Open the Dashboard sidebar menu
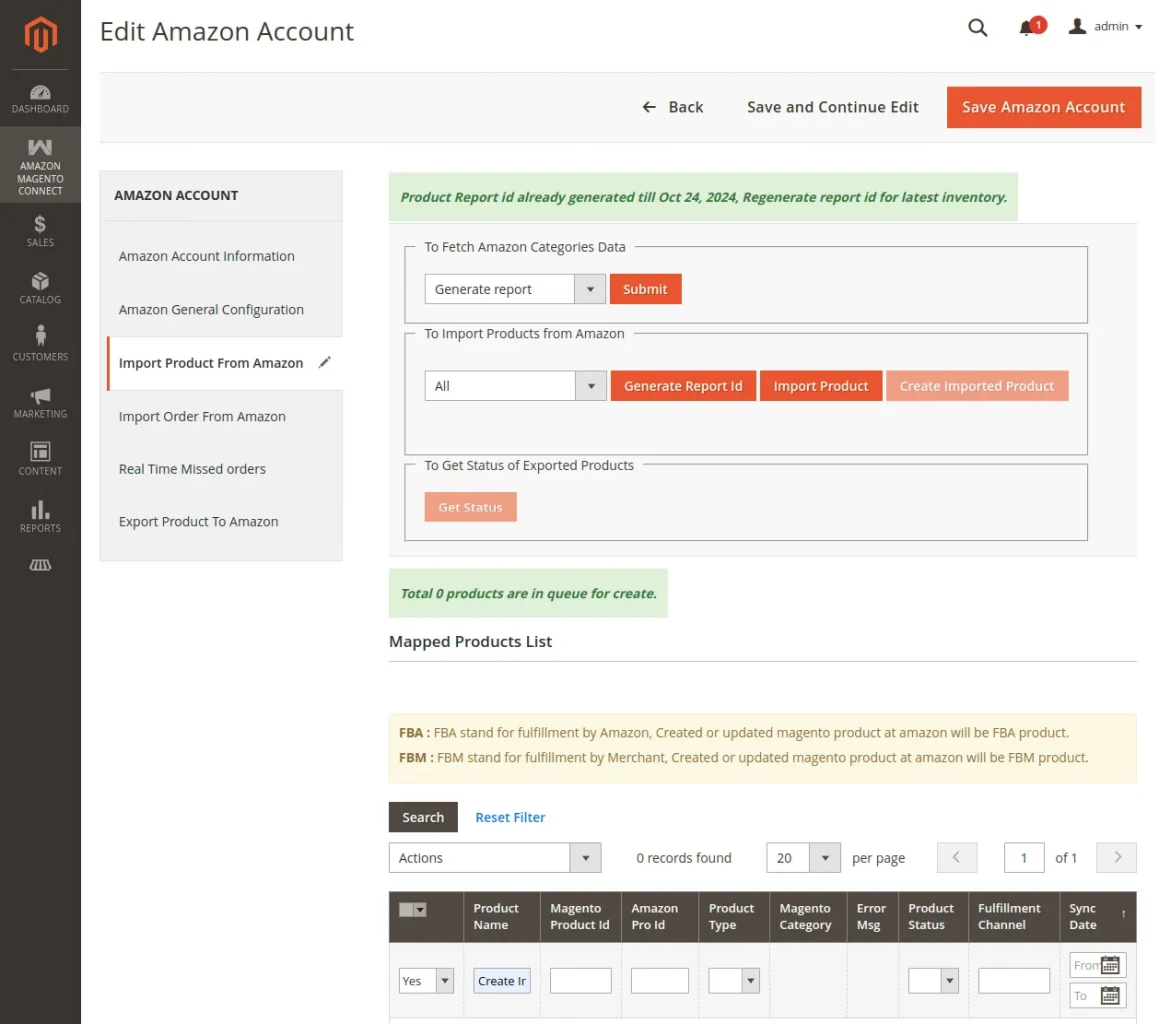Screen dimensions: 1159x1024 [x=40, y=98]
